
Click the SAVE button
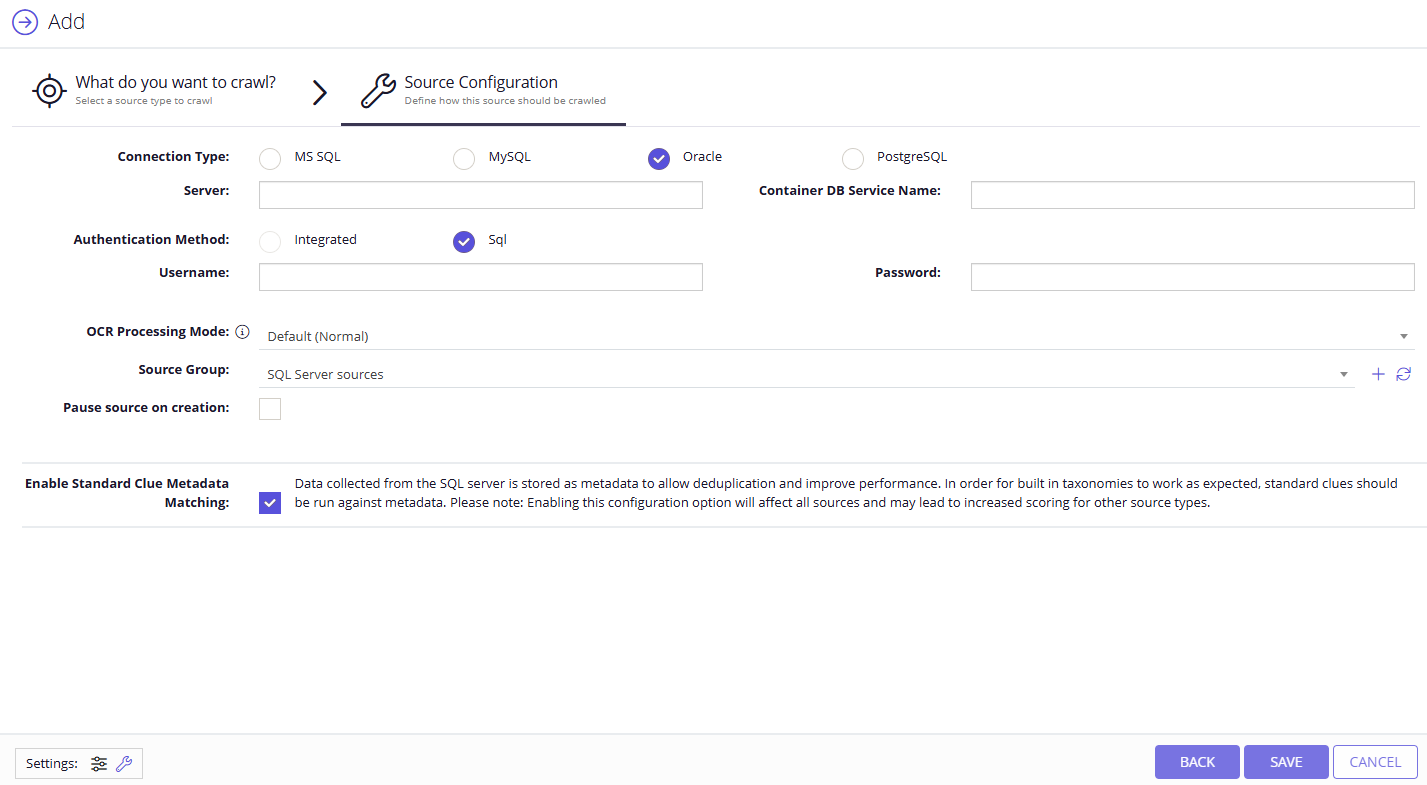[x=1286, y=762]
